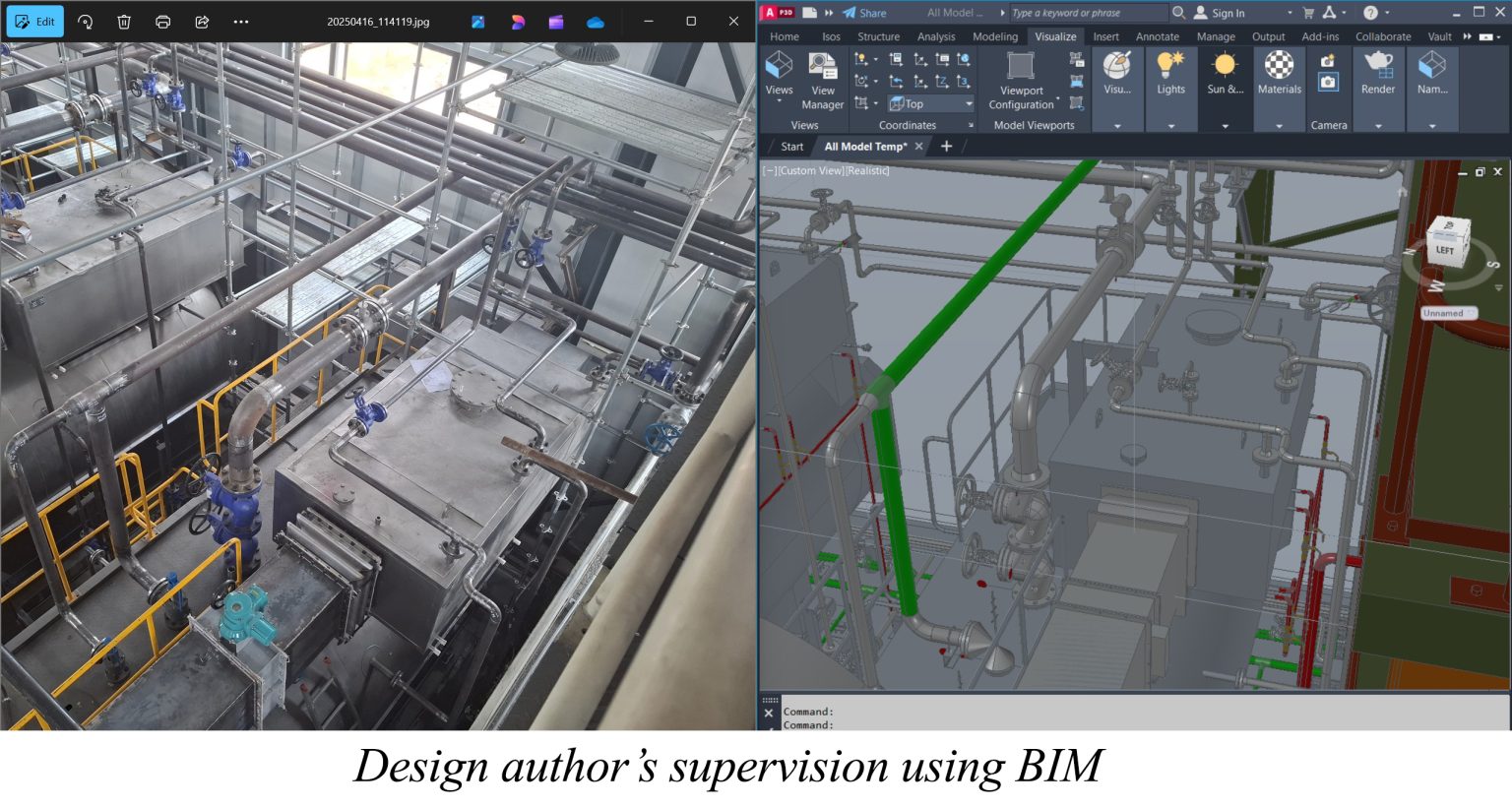Delete the photo with the trash icon
This screenshot has width=1512, height=808.
tap(124, 22)
